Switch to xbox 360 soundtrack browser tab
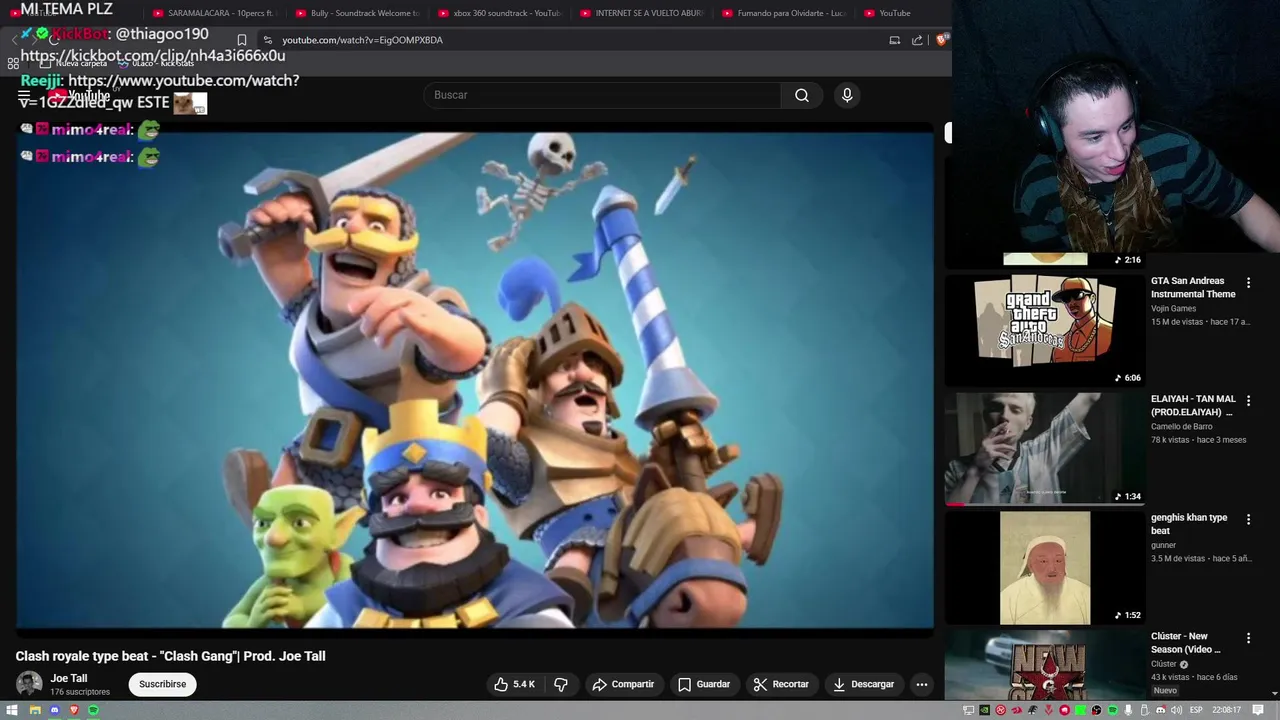1280x720 pixels. (499, 13)
